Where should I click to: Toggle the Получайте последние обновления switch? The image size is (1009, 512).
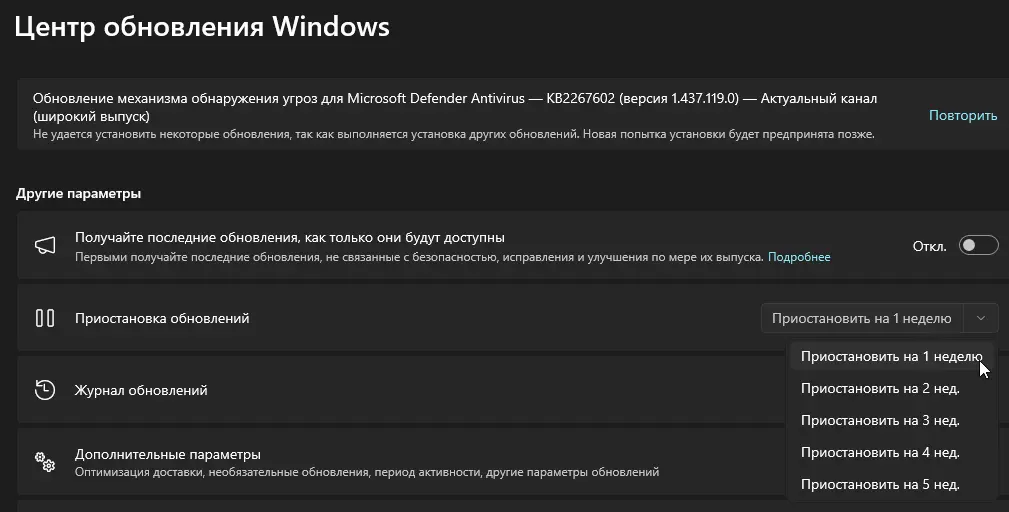[978, 246]
